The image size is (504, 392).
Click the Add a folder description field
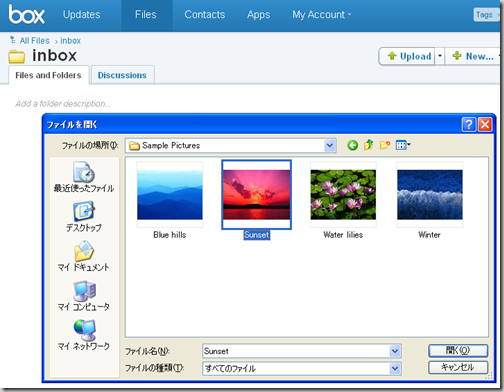(x=63, y=104)
